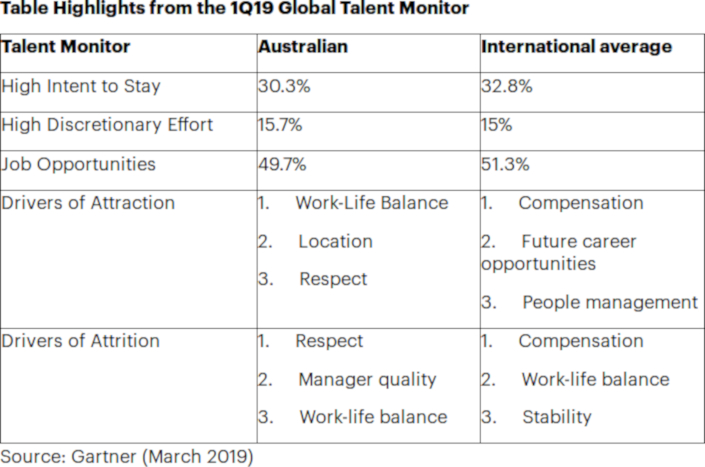Select the Location list item
705x467 pixels.
click(x=334, y=241)
